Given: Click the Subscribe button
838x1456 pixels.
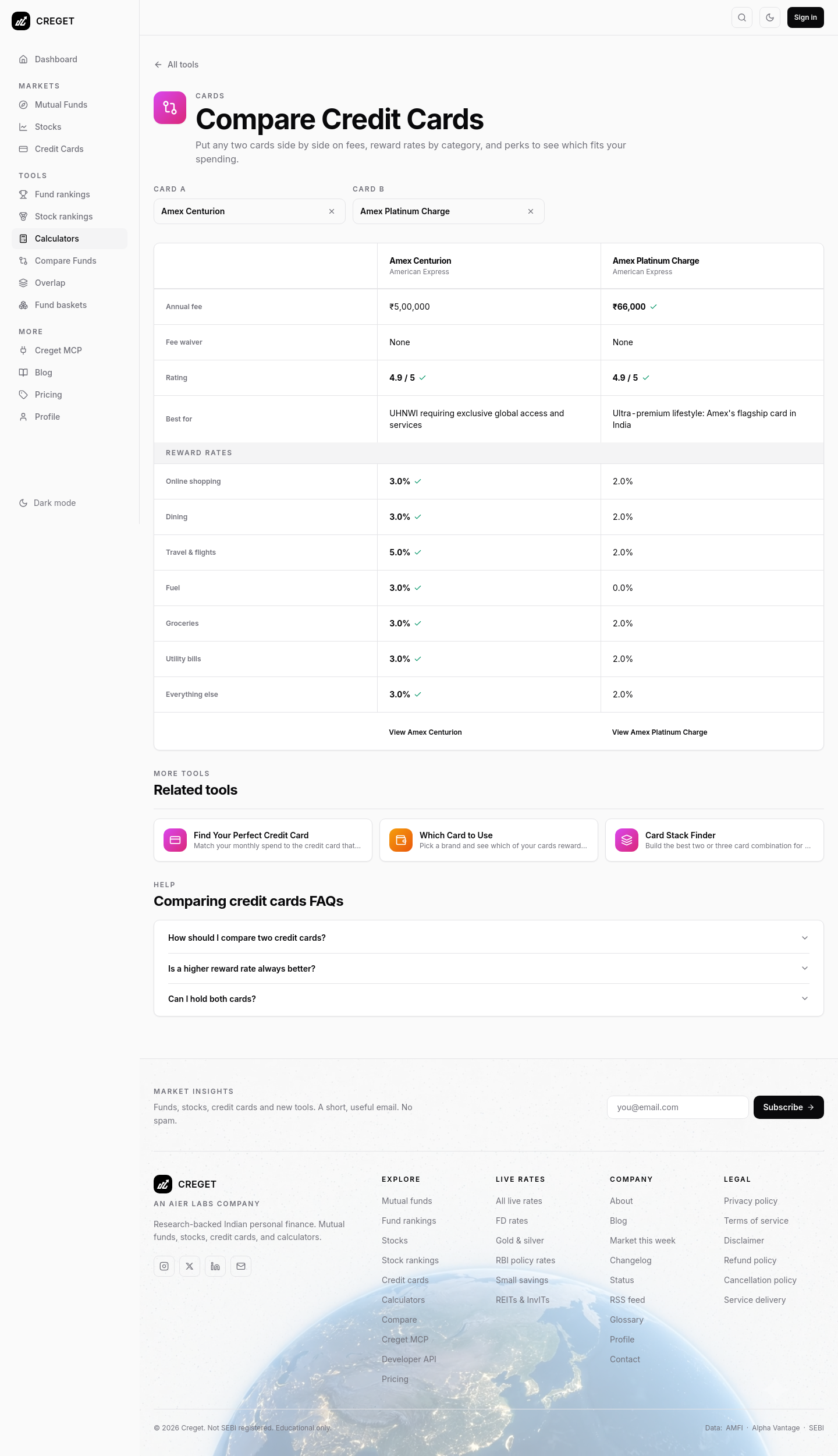Looking at the screenshot, I should [789, 1107].
